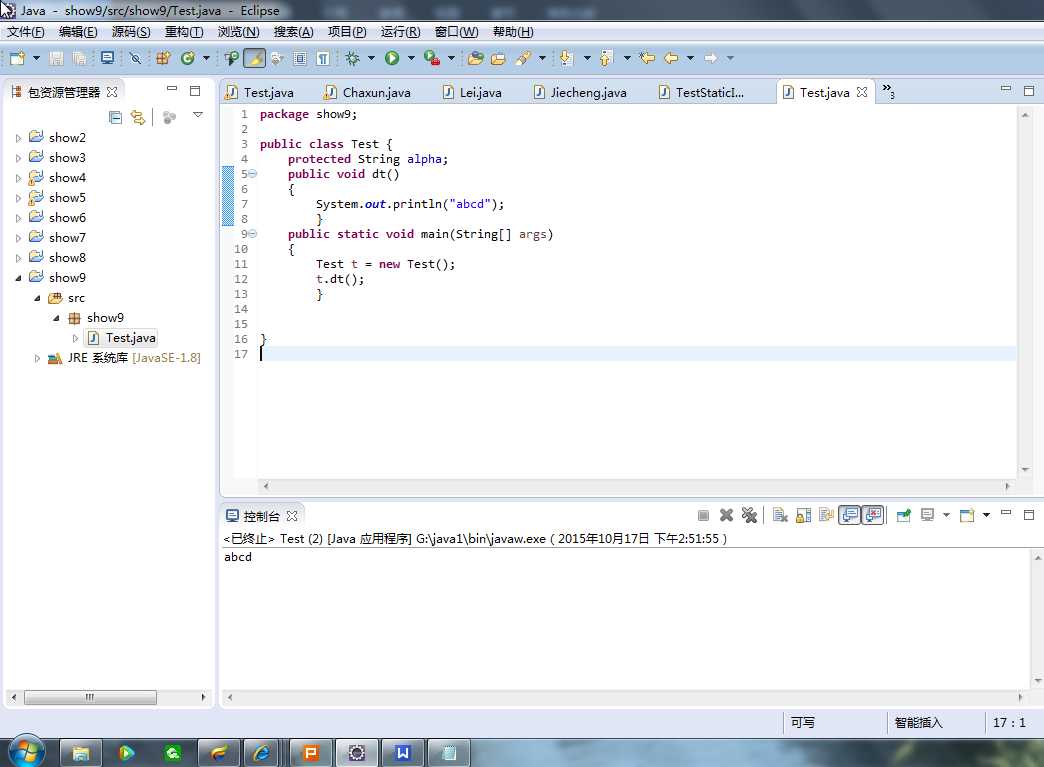Show hidden editor tabs list
Screen dimensions: 1044x767
pos(888,90)
